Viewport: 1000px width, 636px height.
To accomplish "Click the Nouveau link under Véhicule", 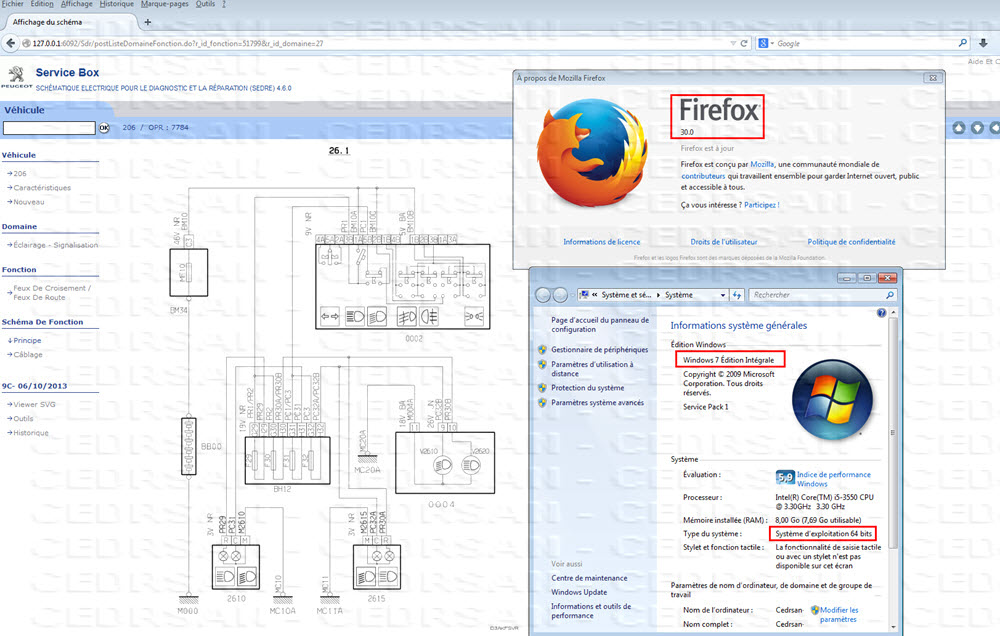I will point(29,202).
